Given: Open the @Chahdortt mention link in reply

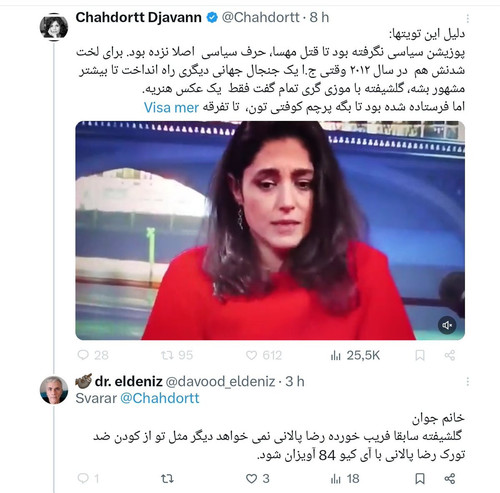Looking at the screenshot, I should point(160,398).
